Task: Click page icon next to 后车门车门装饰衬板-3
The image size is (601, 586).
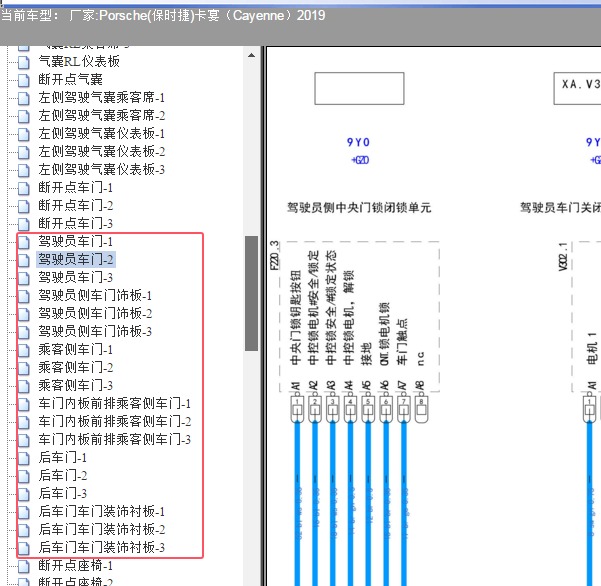Action: click(24, 548)
